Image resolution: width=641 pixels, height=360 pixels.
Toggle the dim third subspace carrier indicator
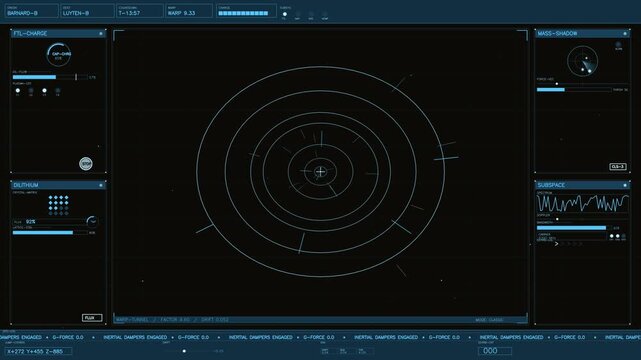coord(623,236)
